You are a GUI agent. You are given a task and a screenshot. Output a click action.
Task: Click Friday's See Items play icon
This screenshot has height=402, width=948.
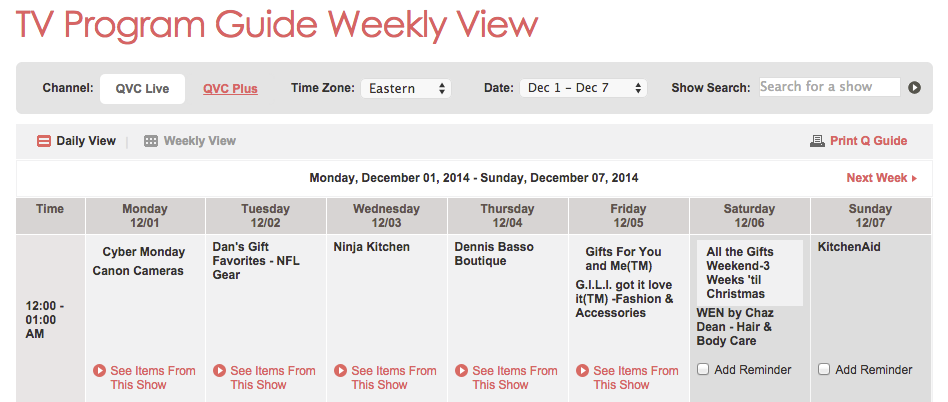[582, 371]
